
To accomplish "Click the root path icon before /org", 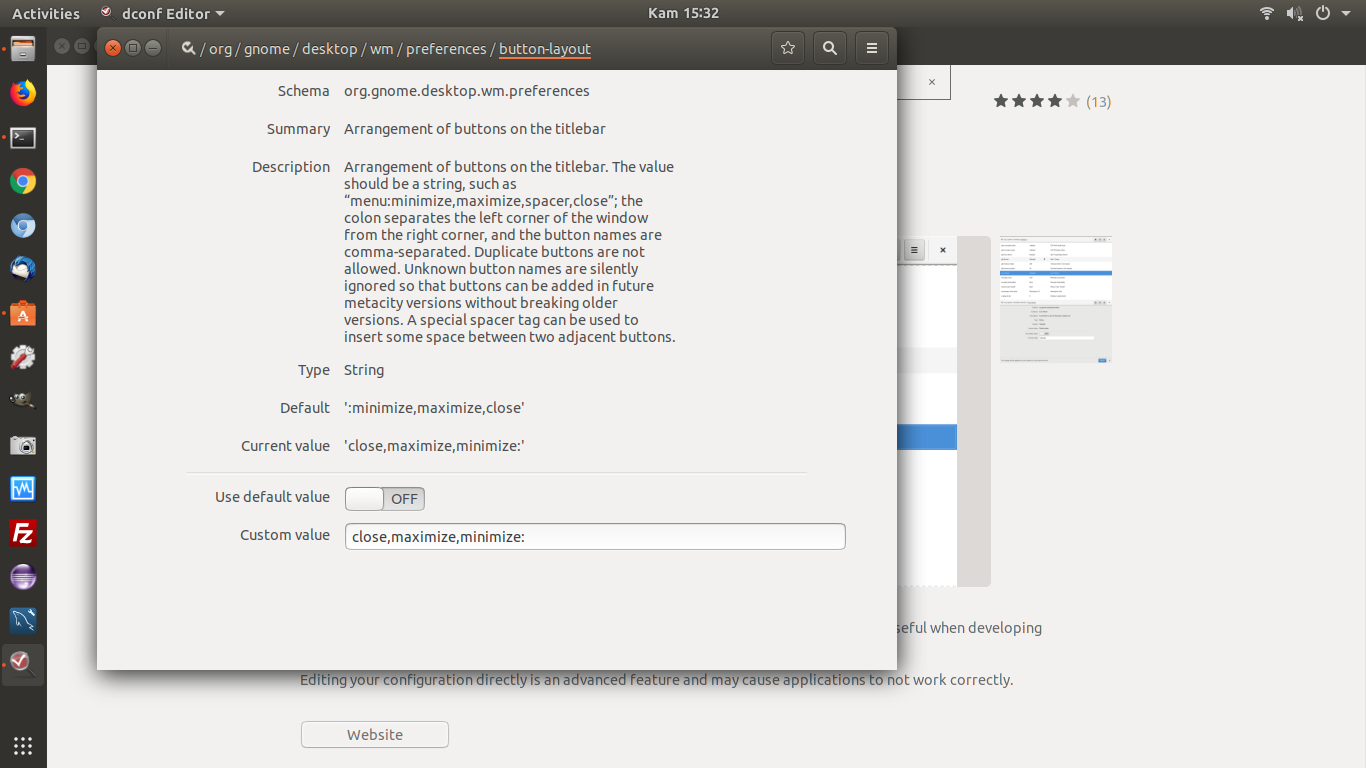I will [x=188, y=48].
